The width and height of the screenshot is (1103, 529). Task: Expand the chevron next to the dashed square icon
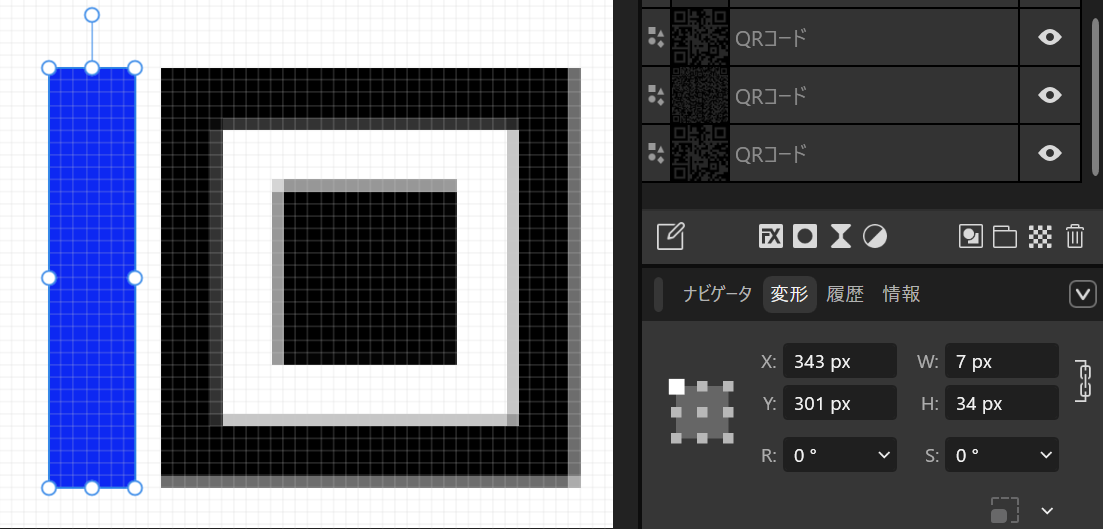click(1047, 511)
